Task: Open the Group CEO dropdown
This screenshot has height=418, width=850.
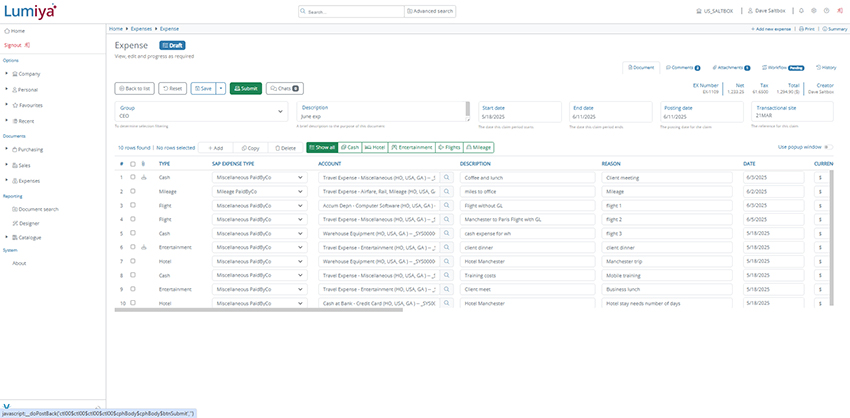Action: pos(201,112)
